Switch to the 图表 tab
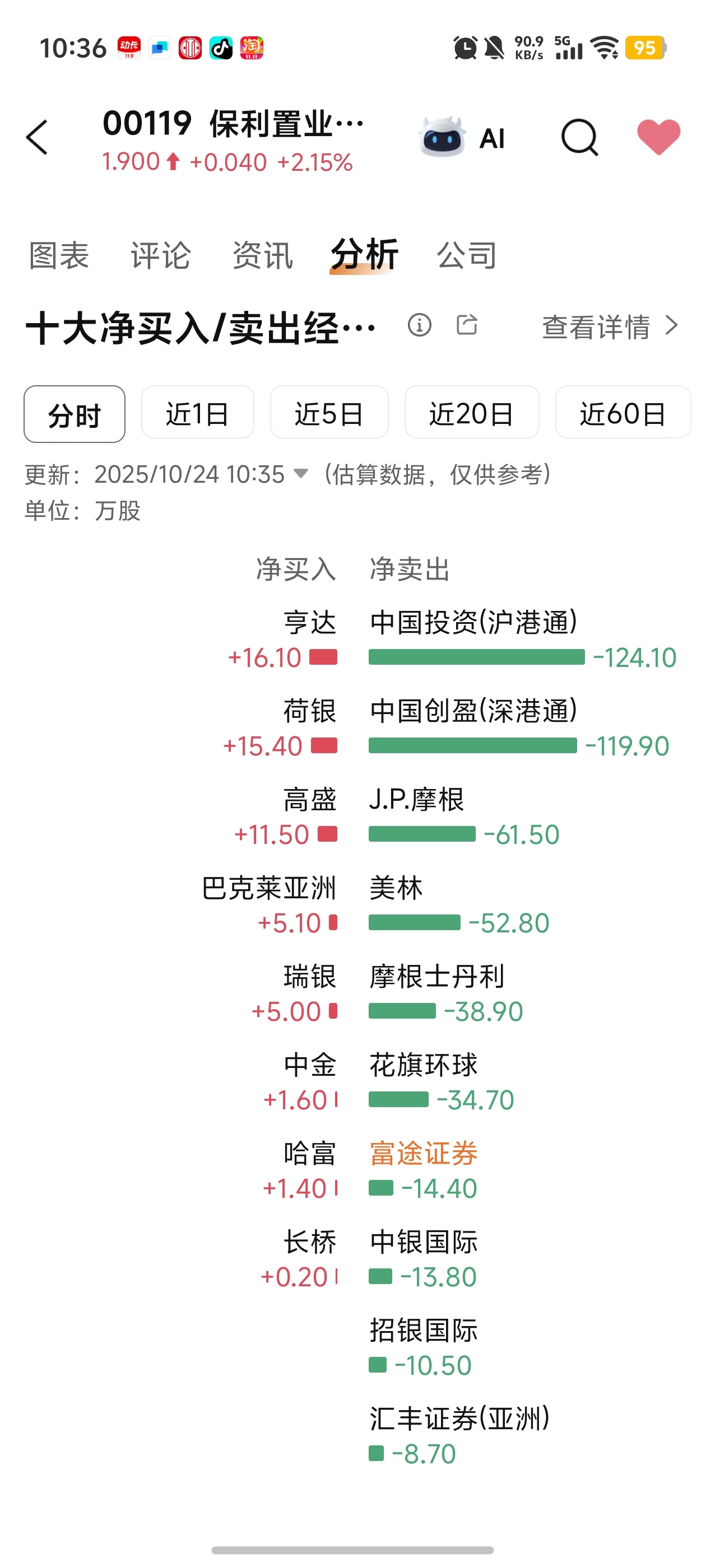Screen dimensions: 706x1568 point(59,255)
